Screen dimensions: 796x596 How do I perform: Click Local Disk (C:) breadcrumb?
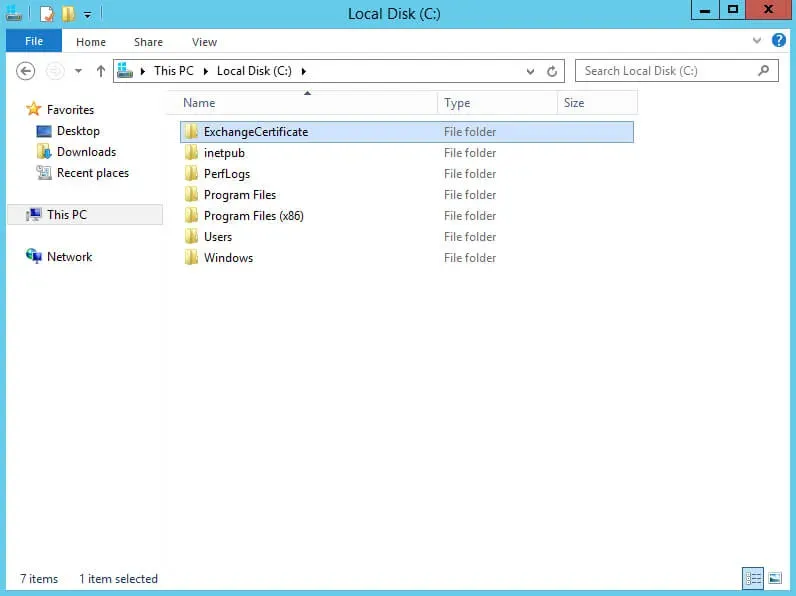pyautogui.click(x=254, y=71)
